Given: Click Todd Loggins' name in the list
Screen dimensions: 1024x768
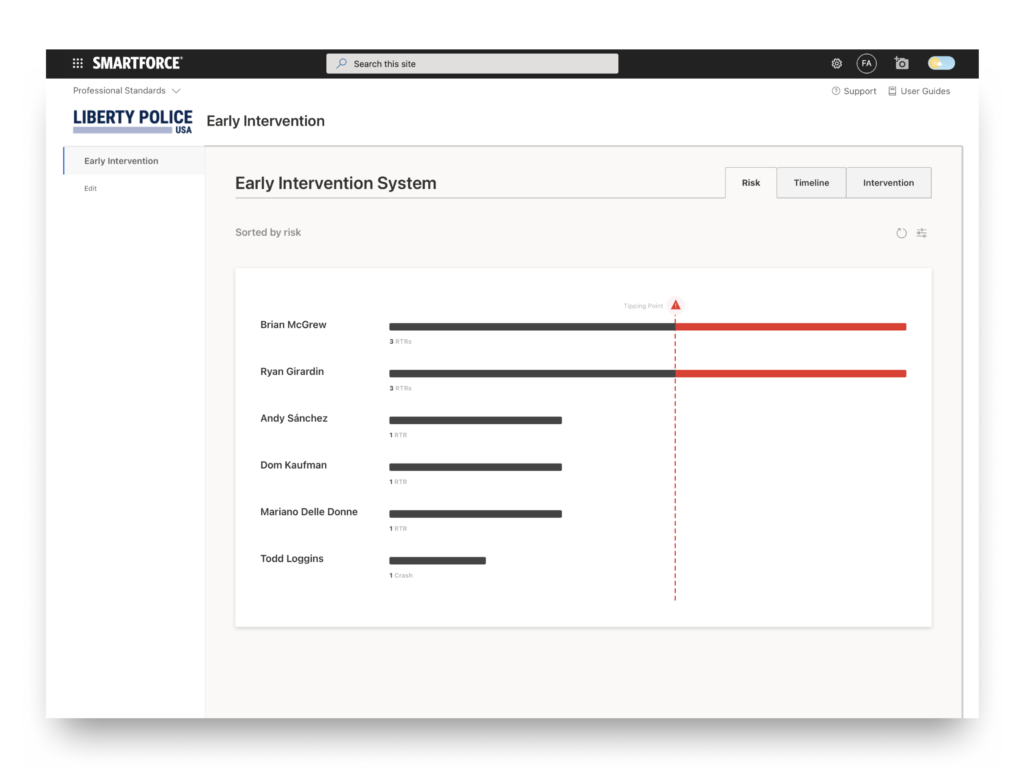Looking at the screenshot, I should tap(292, 559).
